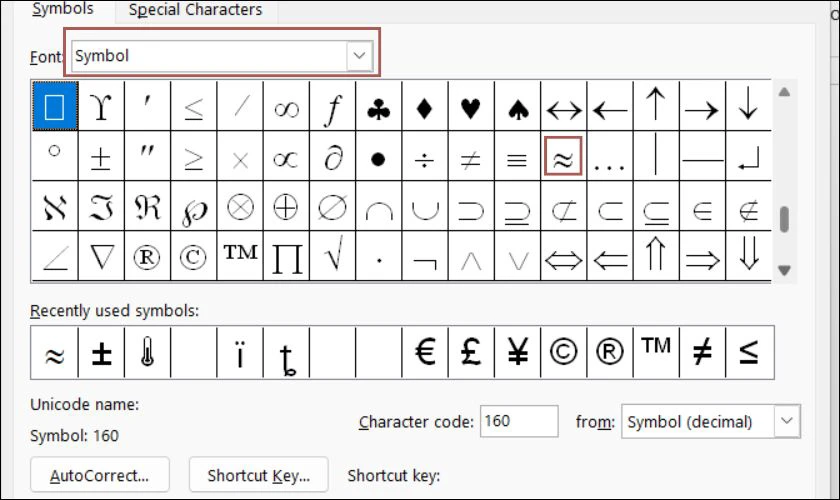Open the Font dropdown list
The width and height of the screenshot is (840, 500).
point(359,55)
